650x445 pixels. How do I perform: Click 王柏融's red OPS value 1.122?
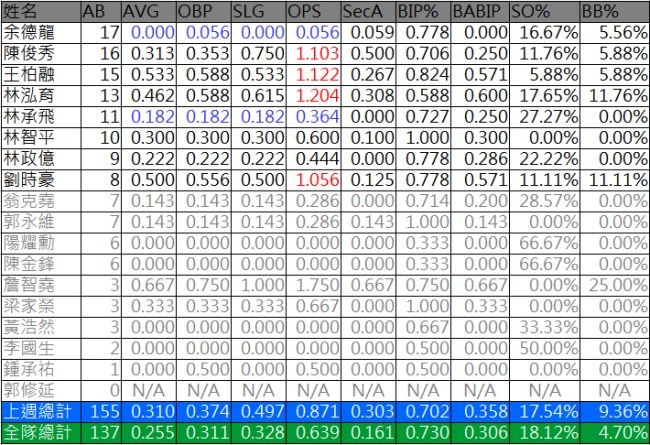[318, 75]
